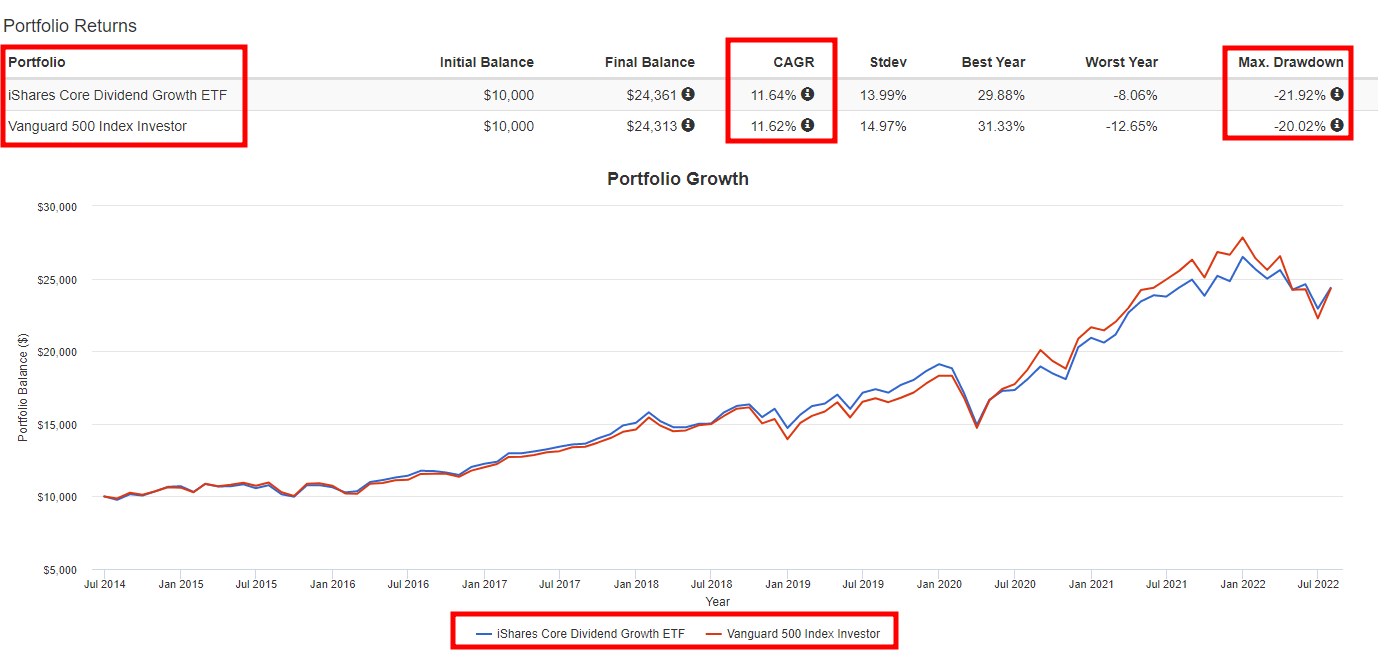This screenshot has height=652, width=1378.
Task: Toggle Vanguard 500 Index Investor legend entry
Action: pos(793,634)
